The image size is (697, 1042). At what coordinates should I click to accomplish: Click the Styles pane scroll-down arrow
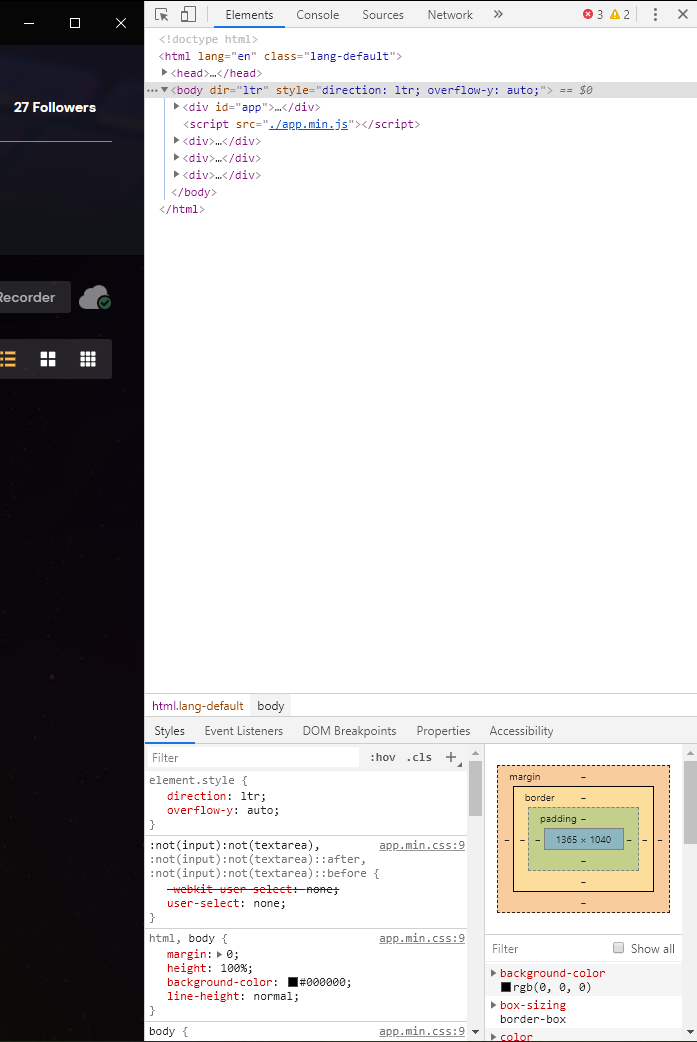tap(475, 1031)
